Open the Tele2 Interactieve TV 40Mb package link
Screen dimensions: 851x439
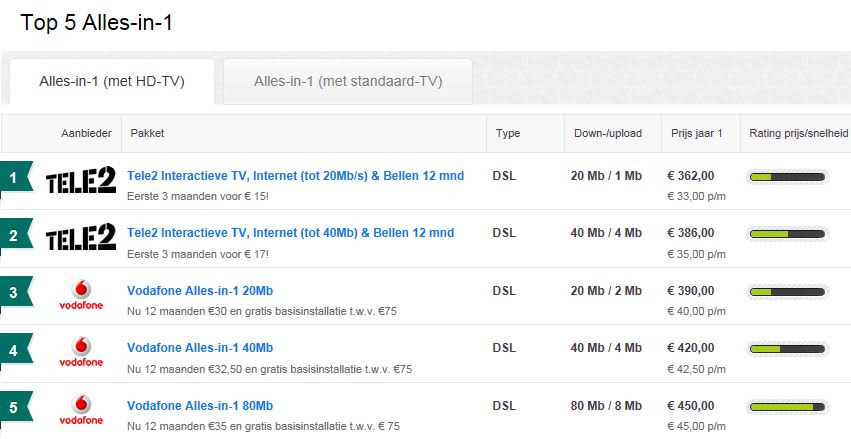(290, 233)
